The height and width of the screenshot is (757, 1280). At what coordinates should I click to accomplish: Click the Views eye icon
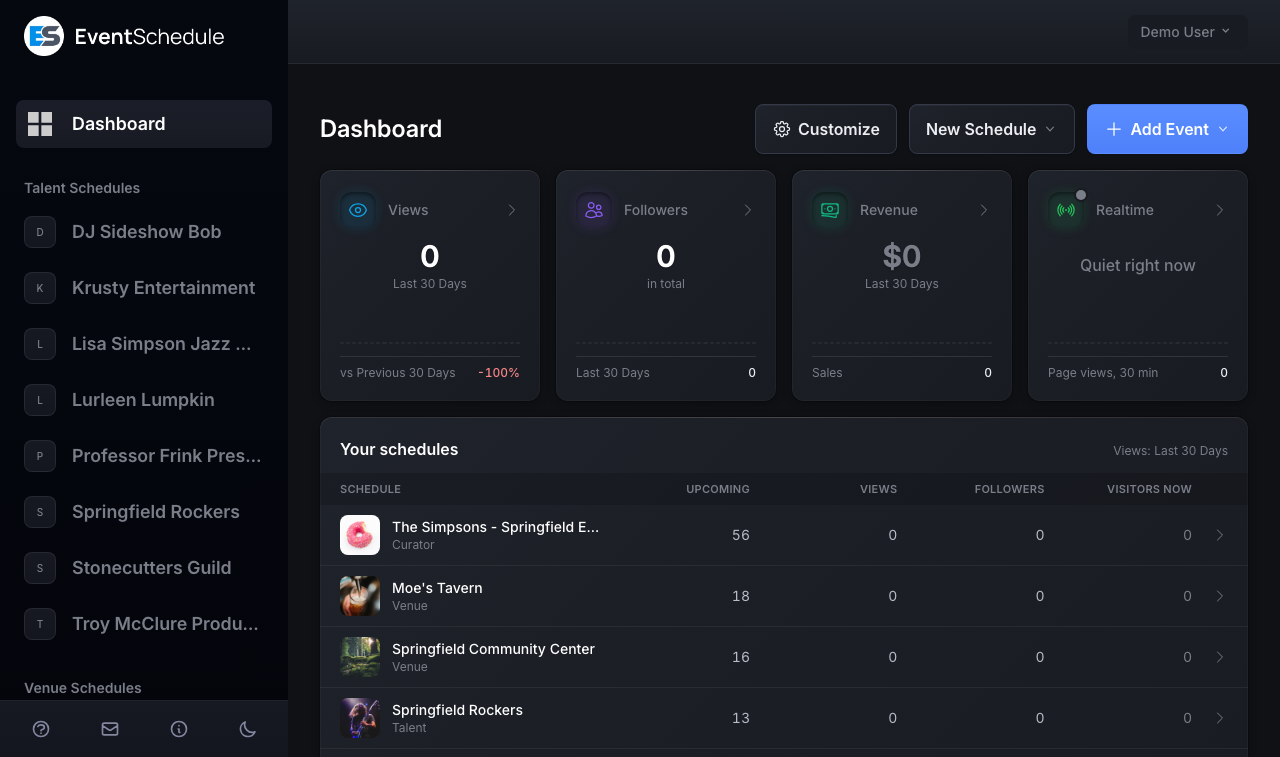[358, 210]
